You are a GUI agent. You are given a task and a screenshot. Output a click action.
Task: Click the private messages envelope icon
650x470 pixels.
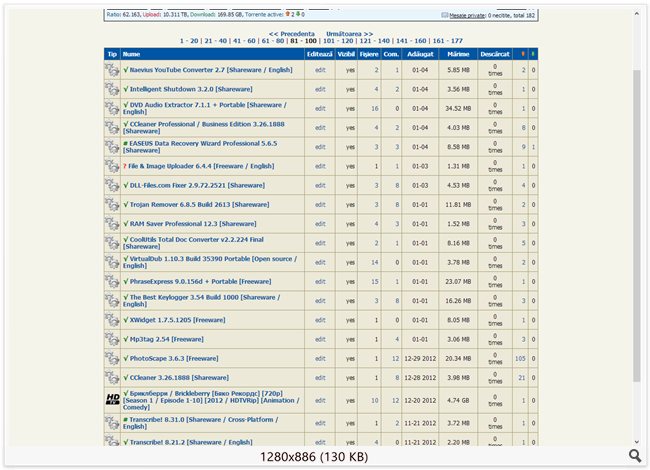click(x=444, y=15)
